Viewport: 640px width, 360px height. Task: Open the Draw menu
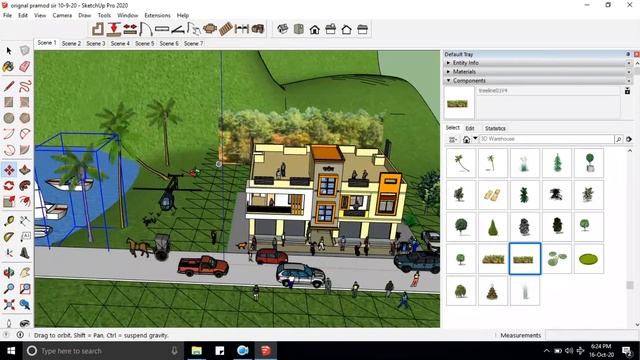click(x=84, y=15)
